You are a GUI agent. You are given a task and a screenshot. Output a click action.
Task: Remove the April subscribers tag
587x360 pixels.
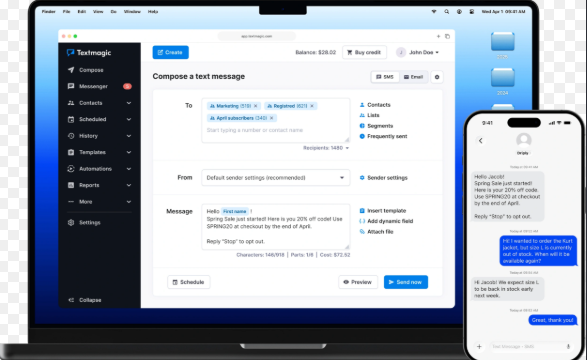[x=272, y=118]
